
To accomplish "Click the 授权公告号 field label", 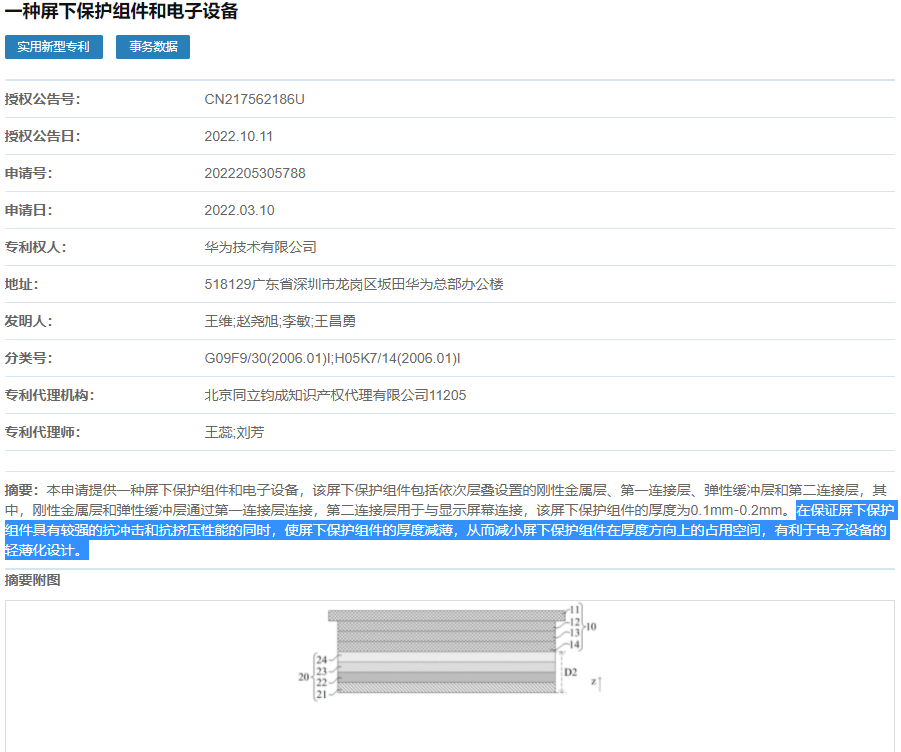I will click(x=42, y=99).
